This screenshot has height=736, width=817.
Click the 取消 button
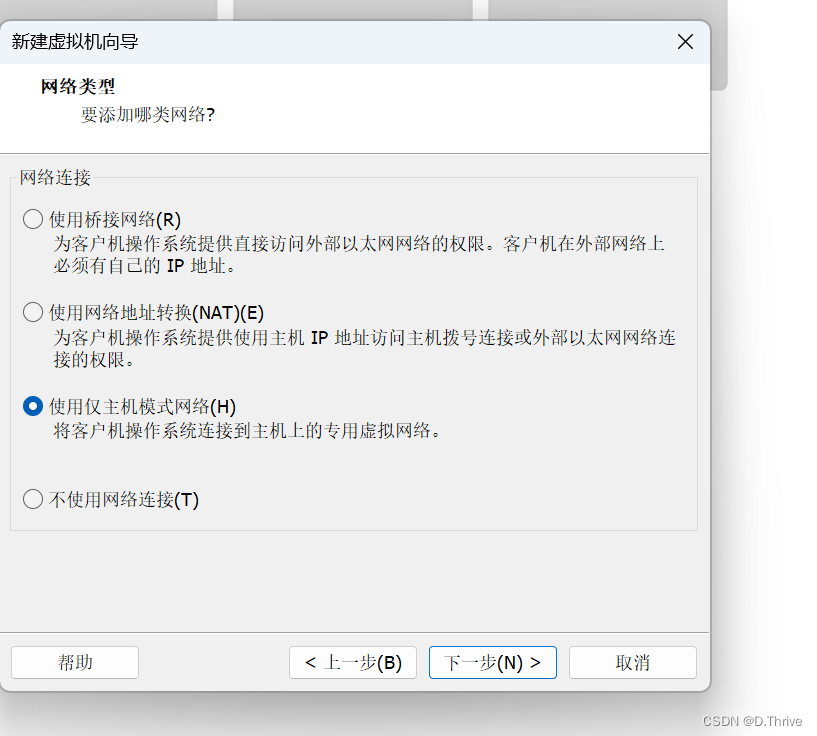(x=632, y=662)
